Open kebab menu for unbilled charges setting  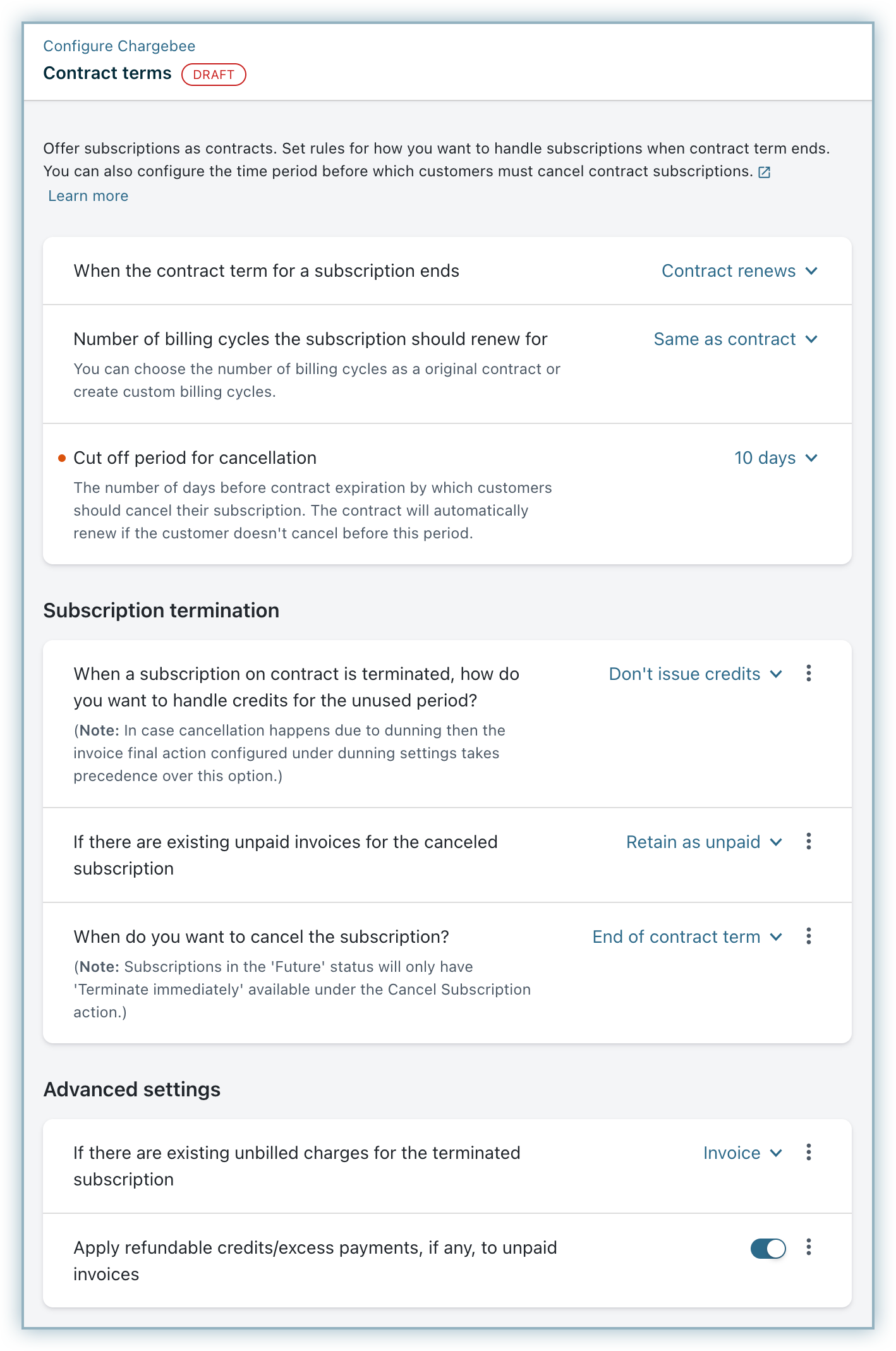click(x=808, y=1153)
